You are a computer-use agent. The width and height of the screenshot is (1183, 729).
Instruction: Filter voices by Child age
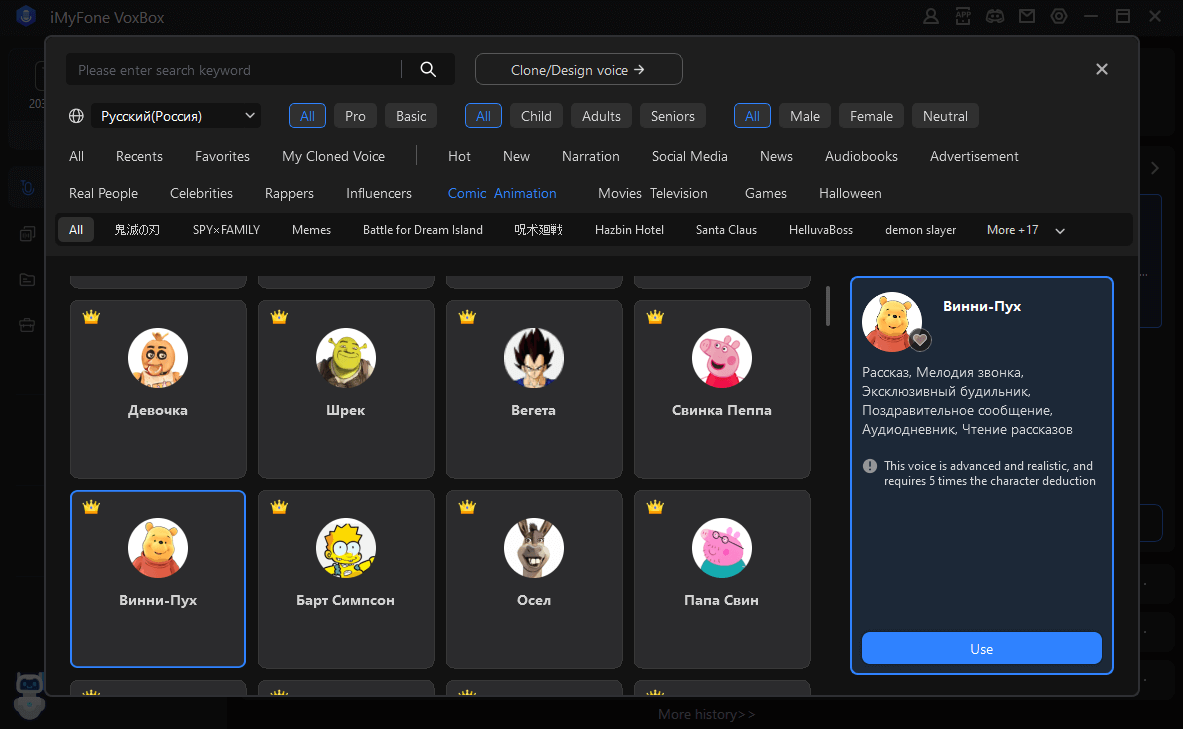[536, 115]
